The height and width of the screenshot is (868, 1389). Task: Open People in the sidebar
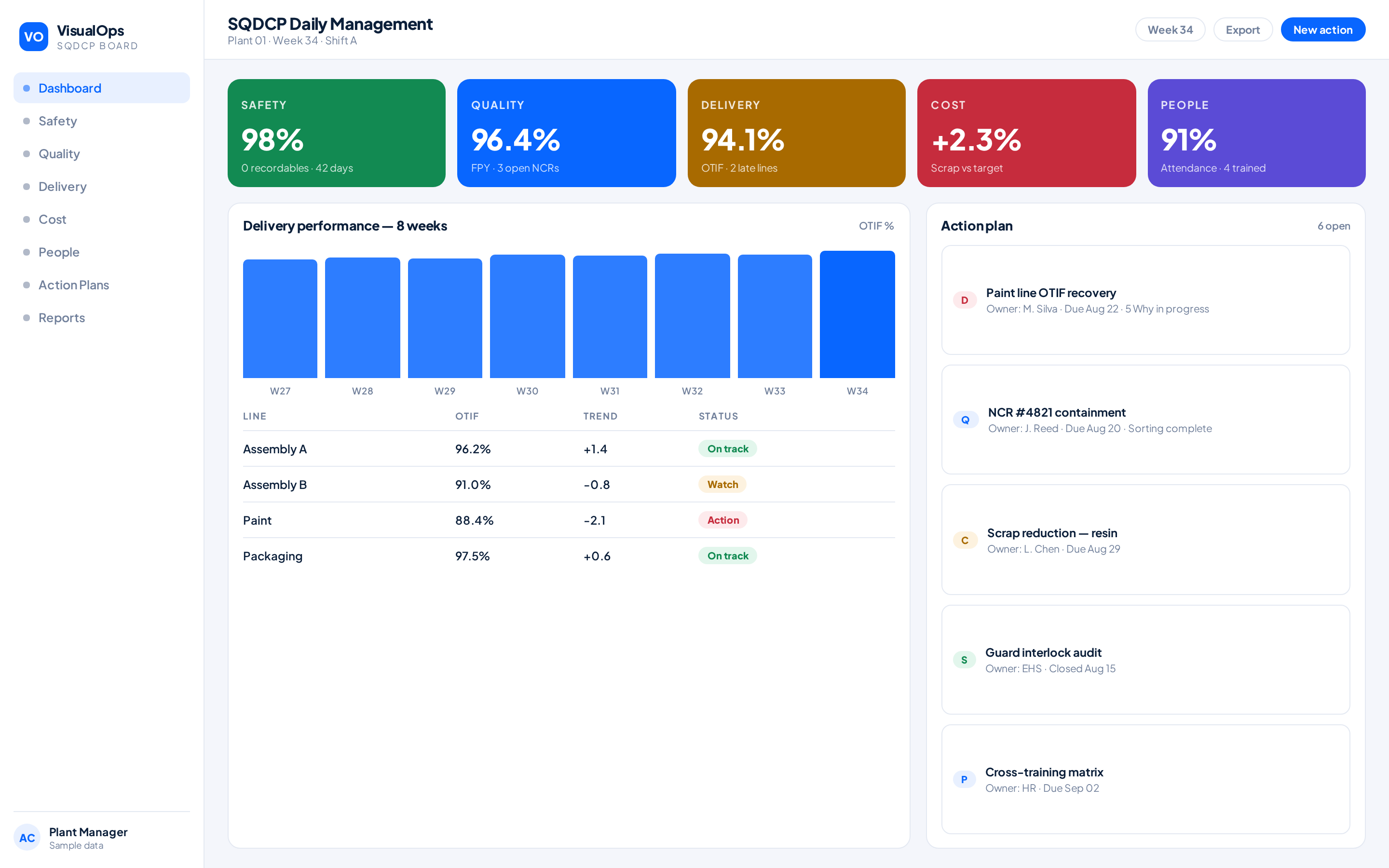[x=102, y=251]
